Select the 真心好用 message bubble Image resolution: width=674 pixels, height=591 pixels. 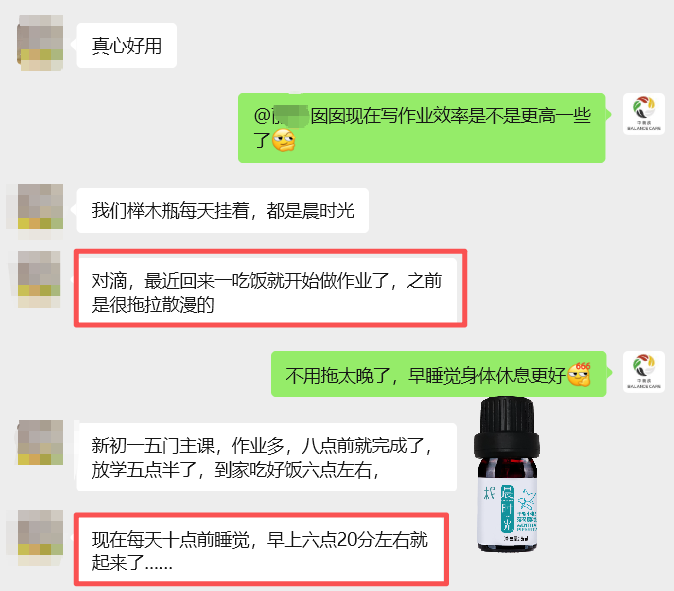pyautogui.click(x=127, y=46)
